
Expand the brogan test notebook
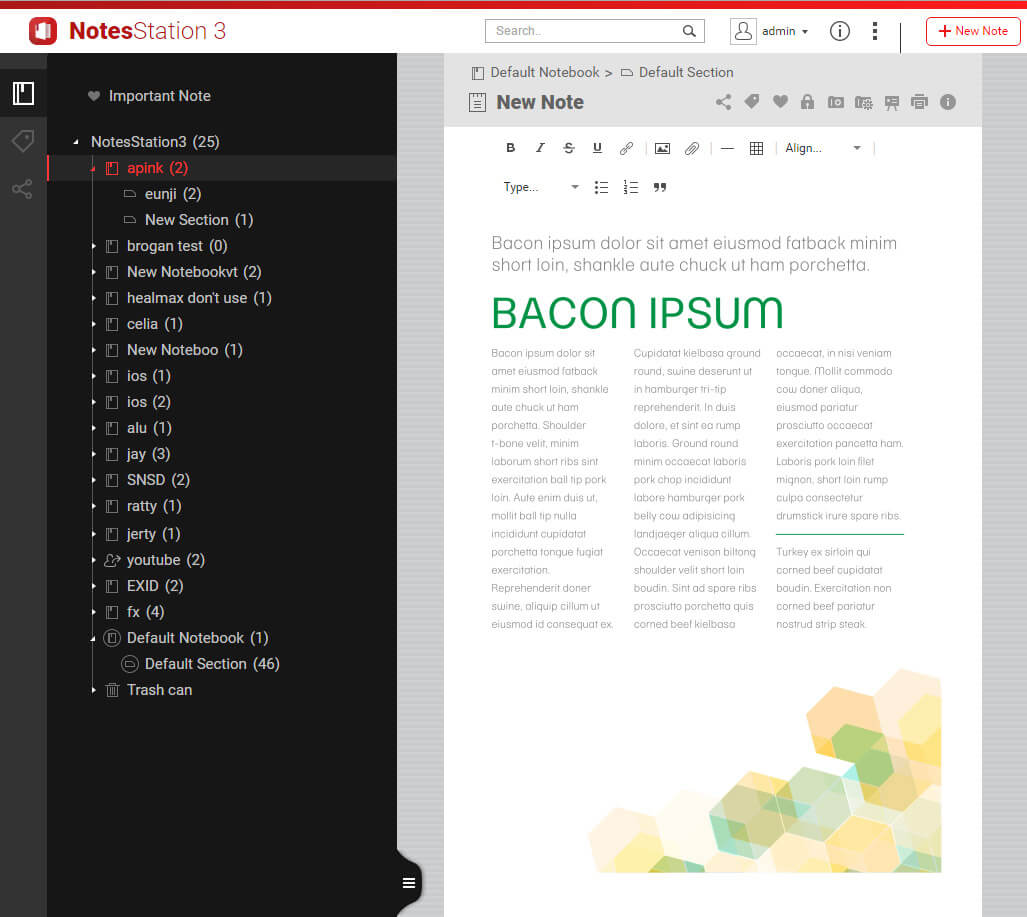(94, 246)
